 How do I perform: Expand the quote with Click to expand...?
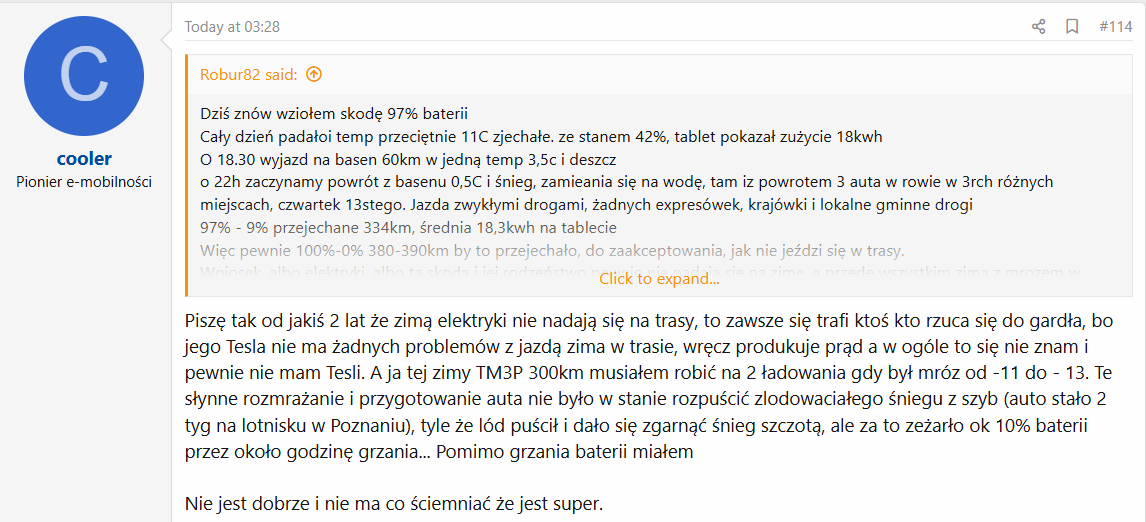[x=659, y=279]
